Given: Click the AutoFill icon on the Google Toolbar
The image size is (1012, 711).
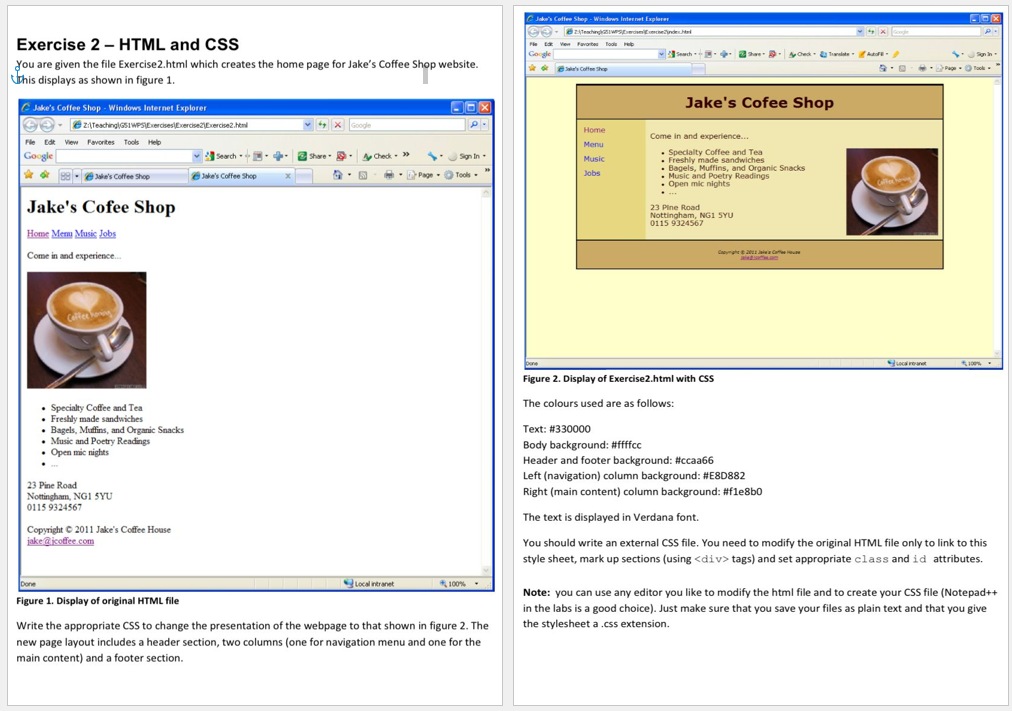Looking at the screenshot, I should click(864, 53).
